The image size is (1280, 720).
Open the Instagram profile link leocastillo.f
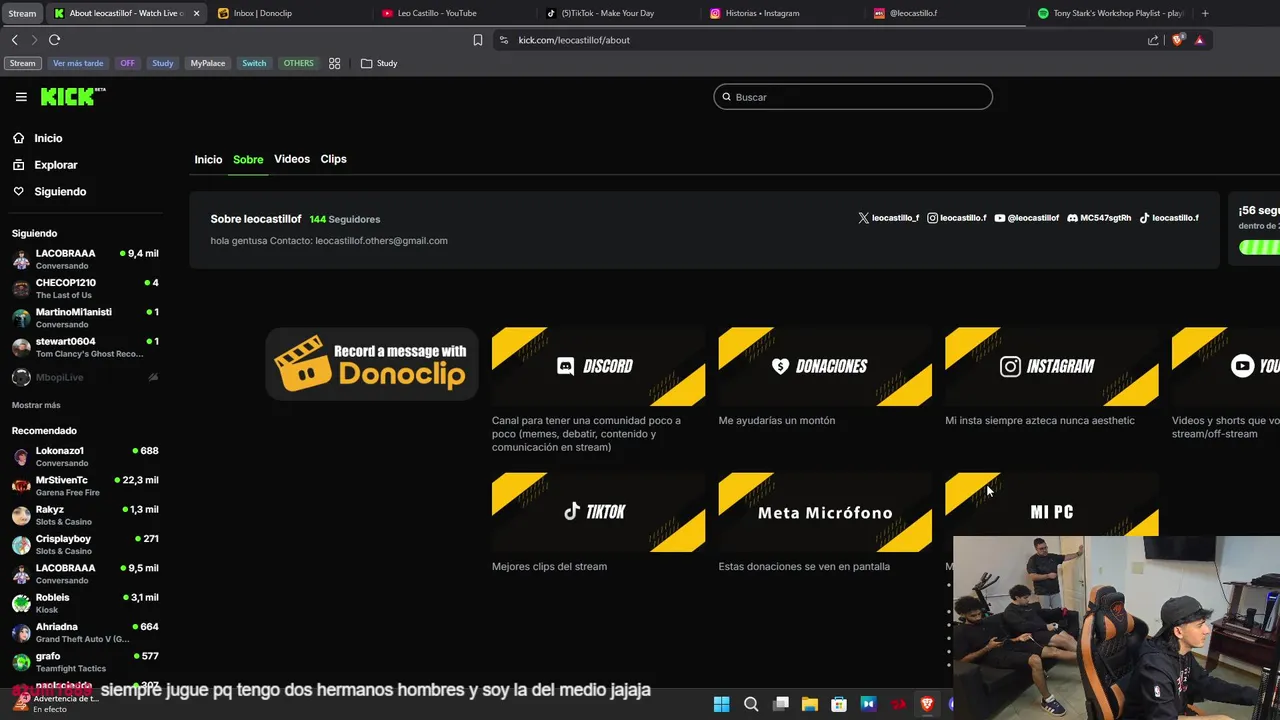coord(957,218)
